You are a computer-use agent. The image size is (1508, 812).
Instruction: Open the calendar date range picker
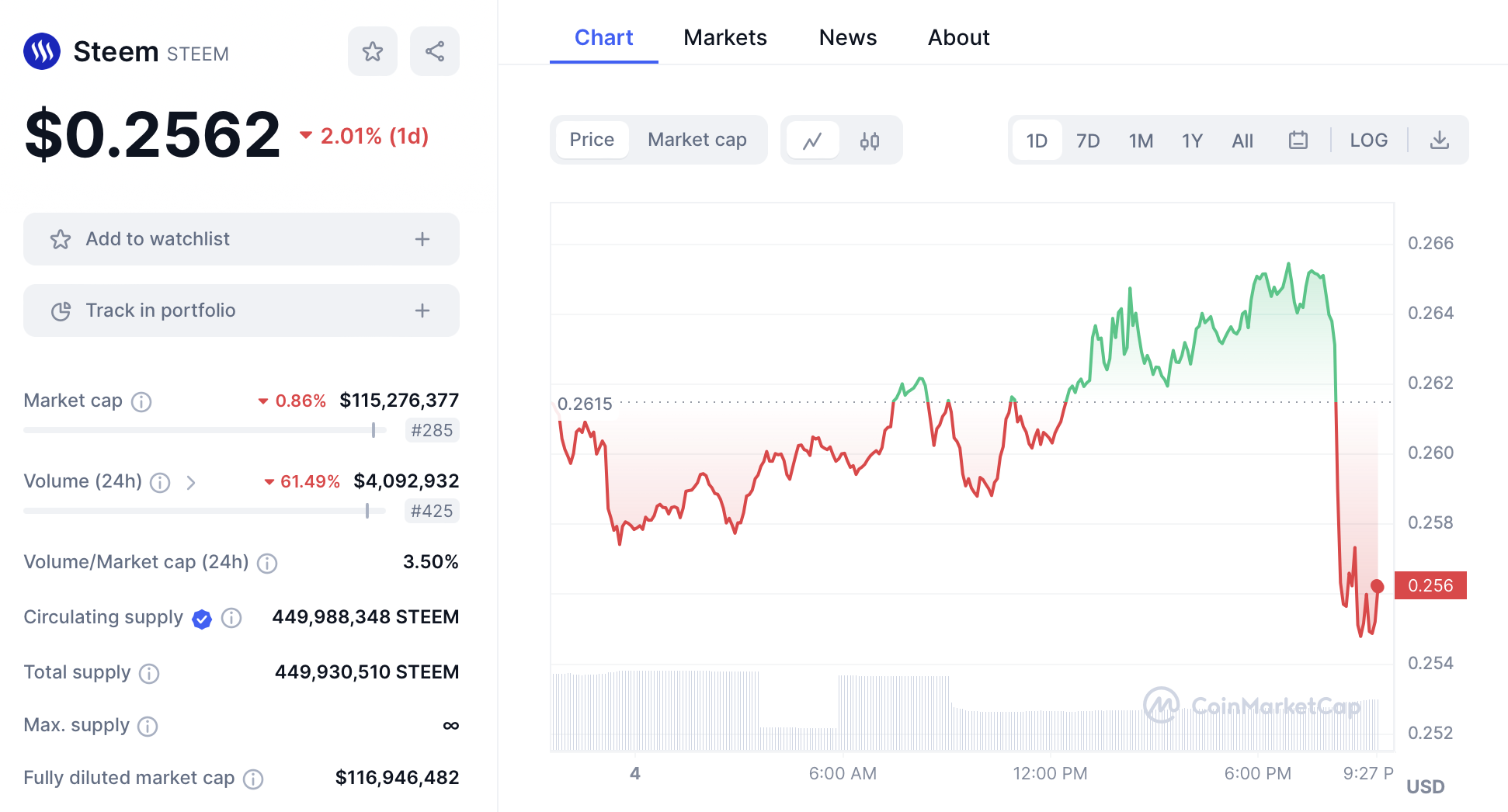pyautogui.click(x=1298, y=141)
